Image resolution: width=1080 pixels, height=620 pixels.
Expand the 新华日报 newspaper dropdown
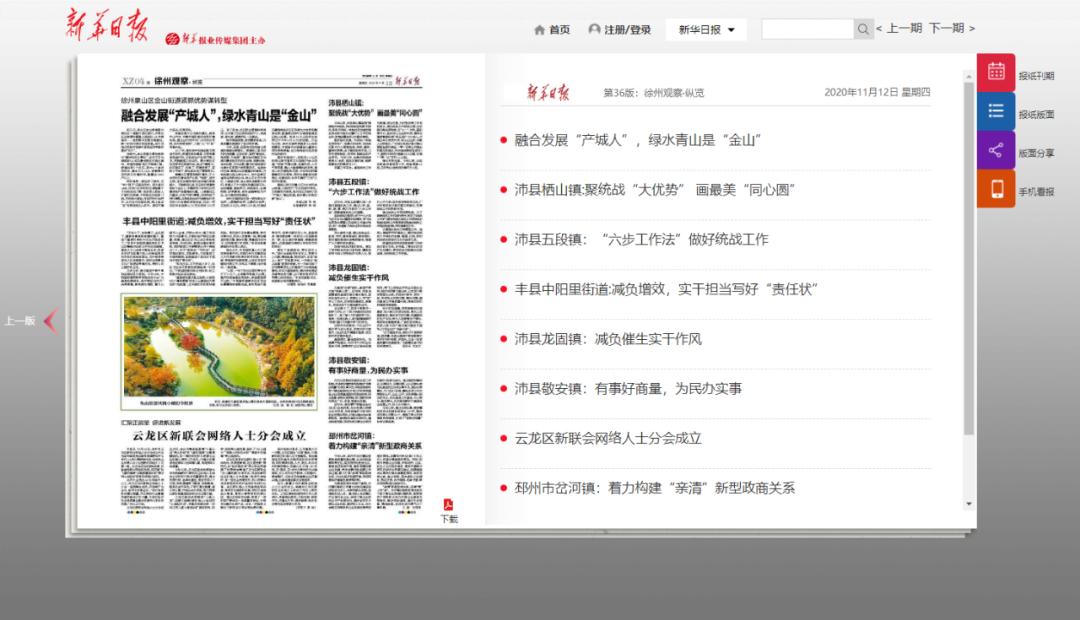(x=712, y=30)
